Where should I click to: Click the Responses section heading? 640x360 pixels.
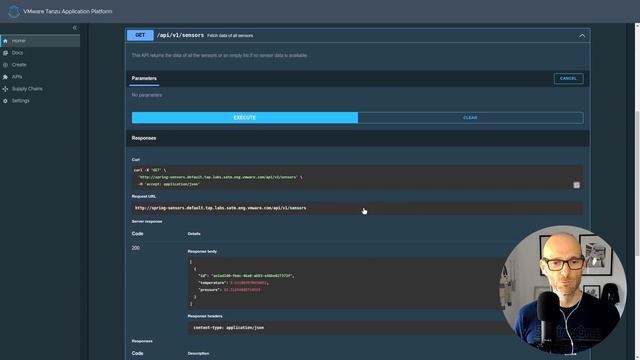tap(144, 138)
